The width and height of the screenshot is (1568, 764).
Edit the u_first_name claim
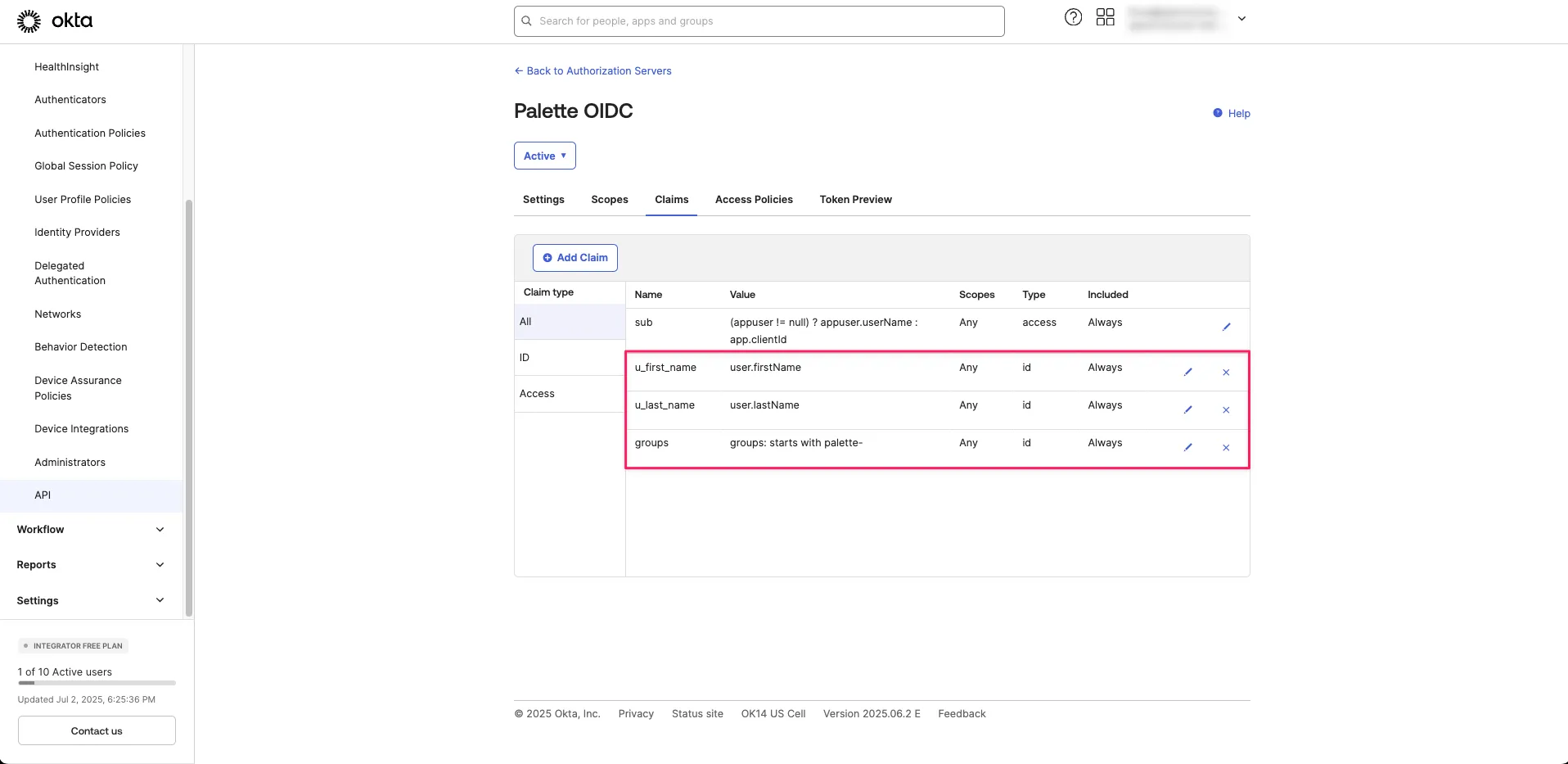click(x=1187, y=372)
